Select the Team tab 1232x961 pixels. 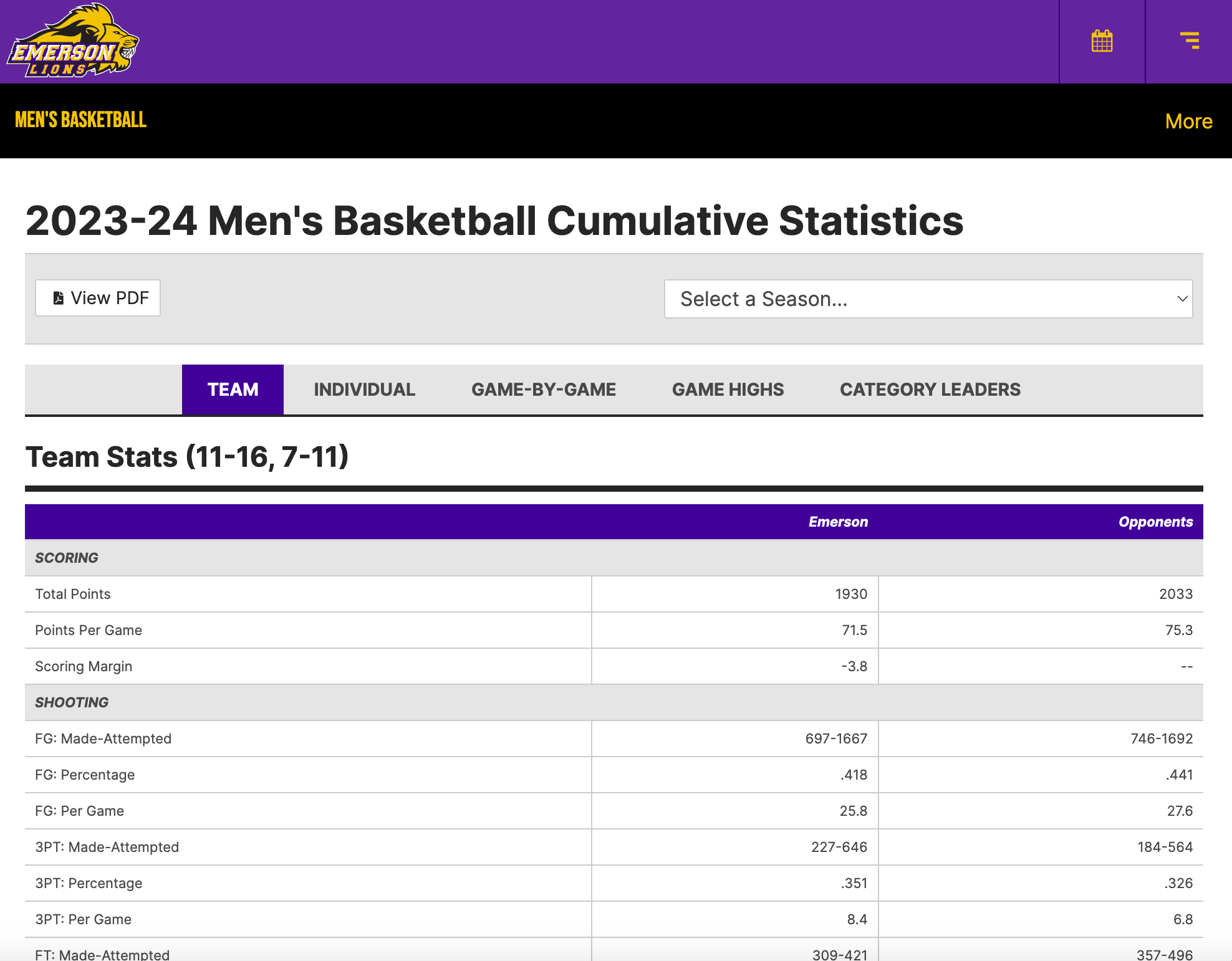pos(233,390)
